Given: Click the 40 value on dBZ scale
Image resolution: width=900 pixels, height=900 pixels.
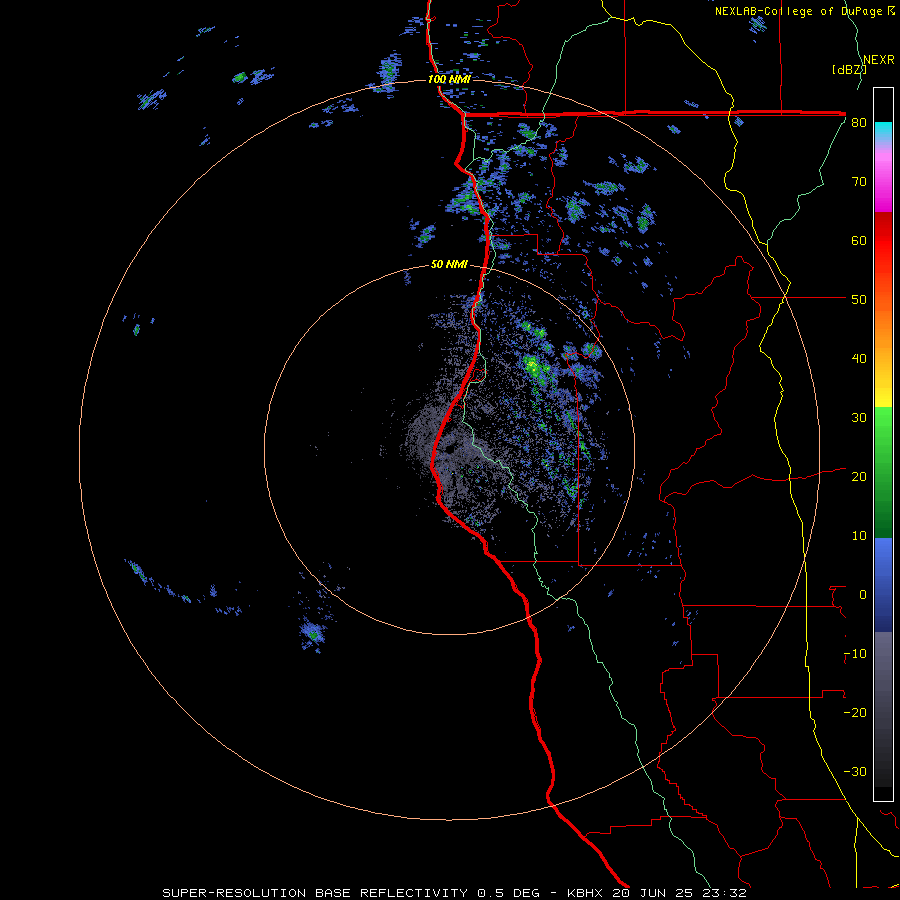Looking at the screenshot, I should point(859,359).
